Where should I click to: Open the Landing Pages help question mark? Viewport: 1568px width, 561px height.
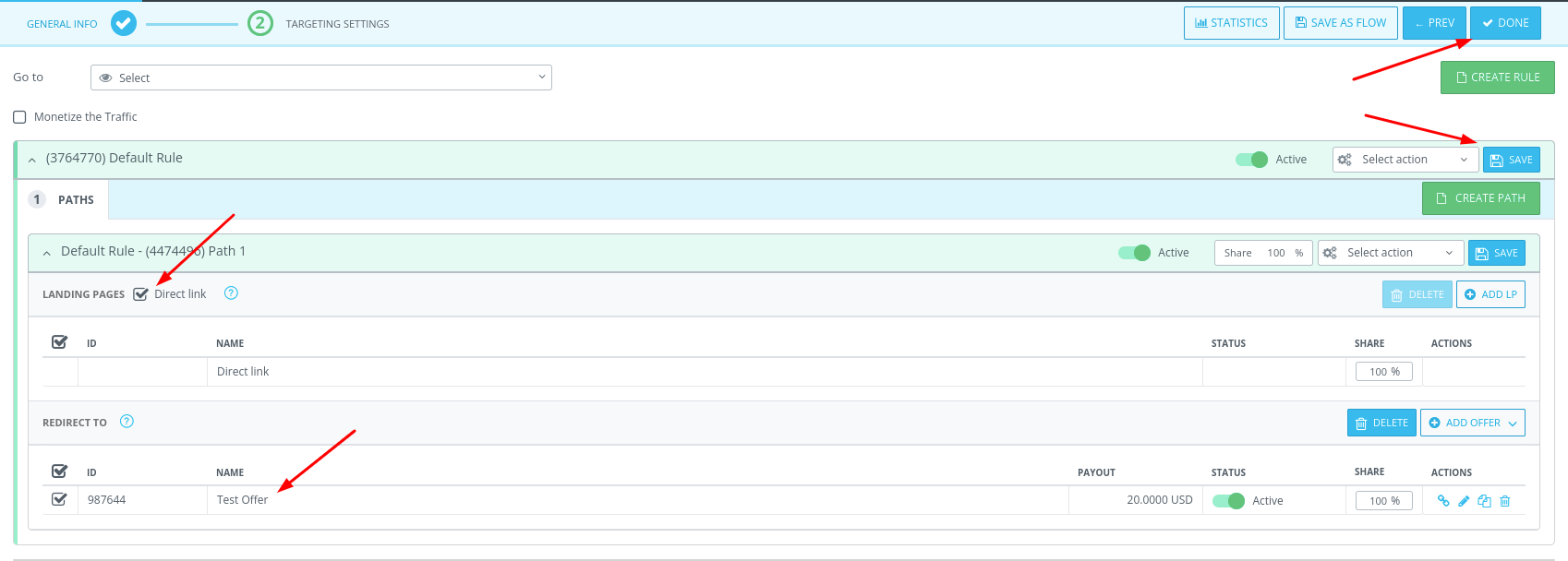232,293
